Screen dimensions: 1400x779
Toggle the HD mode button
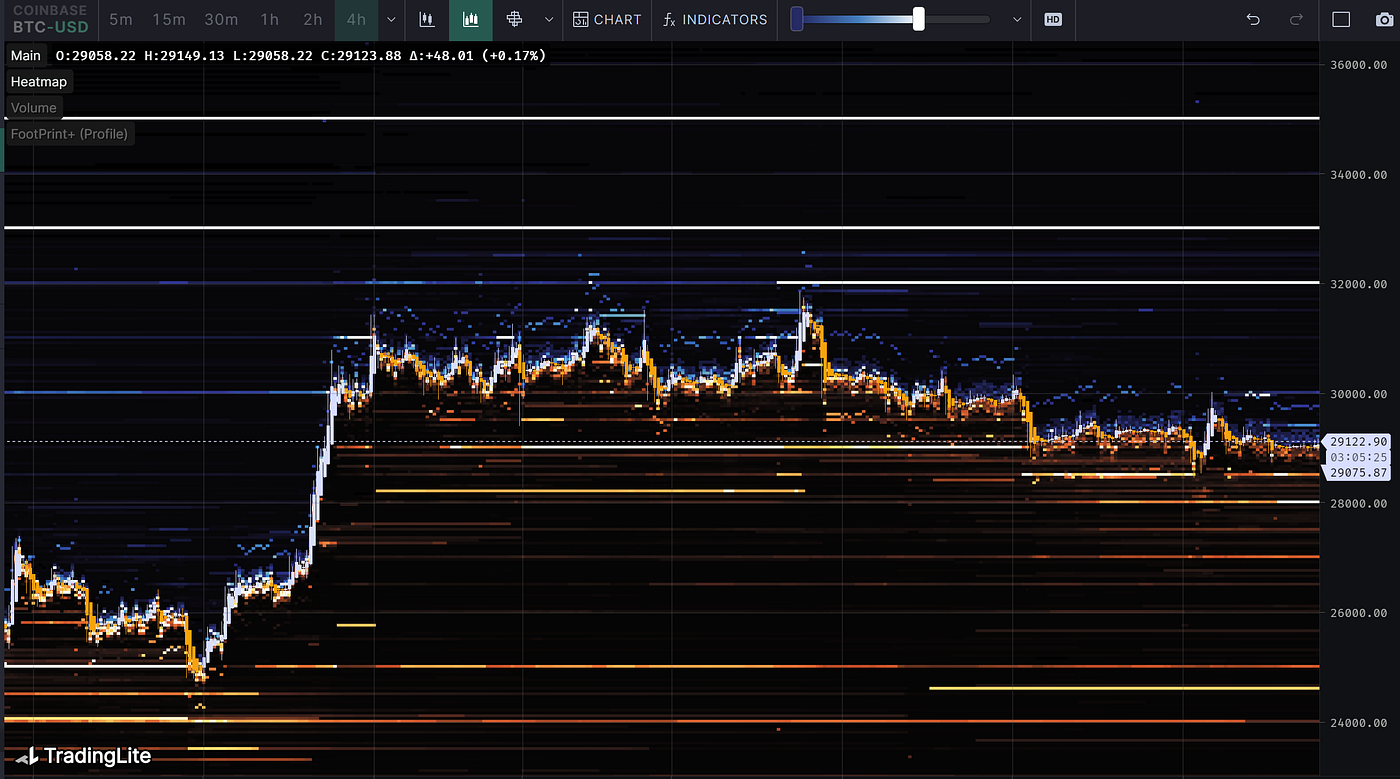(x=1052, y=19)
